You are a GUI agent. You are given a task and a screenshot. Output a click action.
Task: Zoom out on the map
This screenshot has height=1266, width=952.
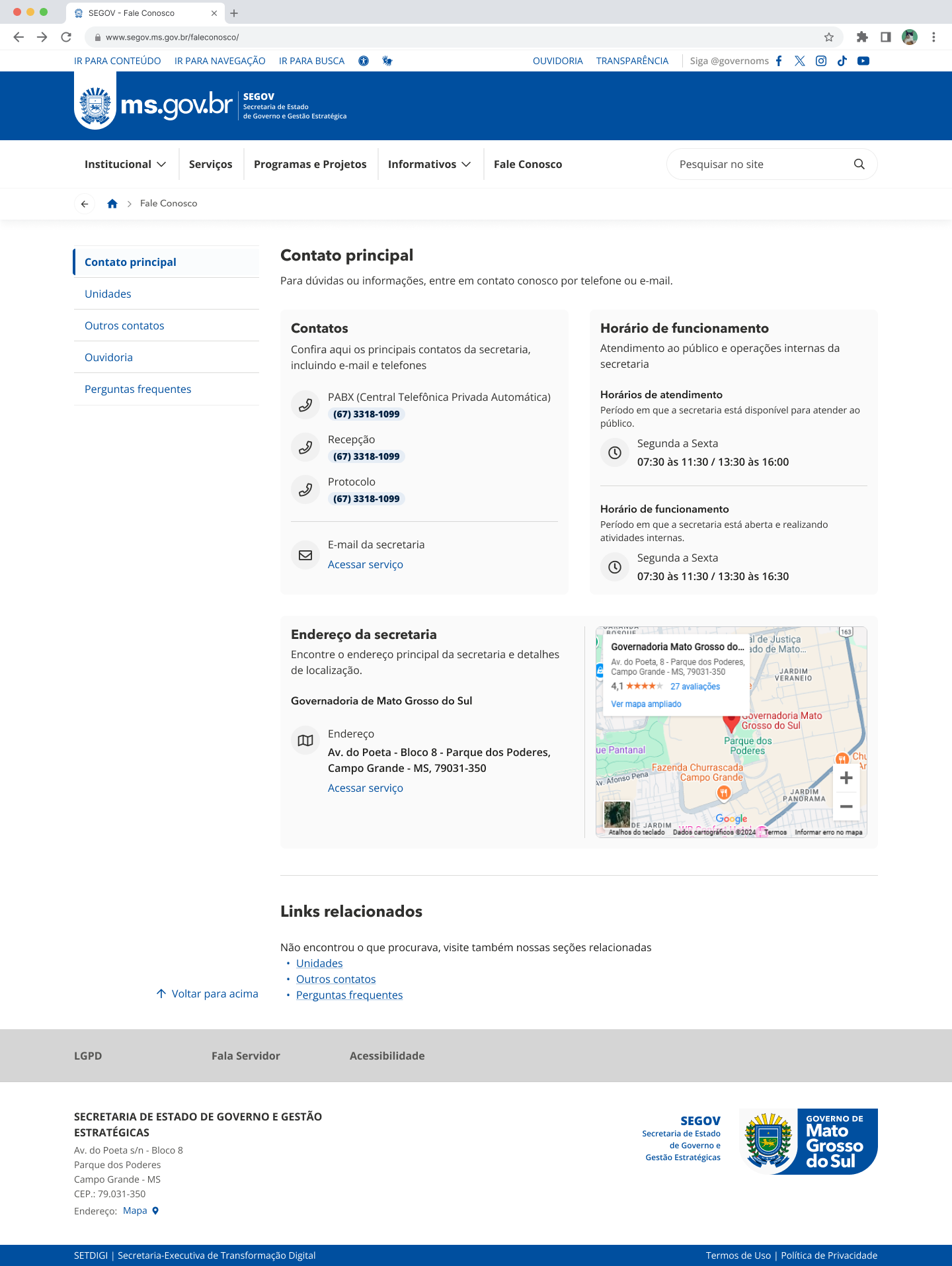[846, 806]
